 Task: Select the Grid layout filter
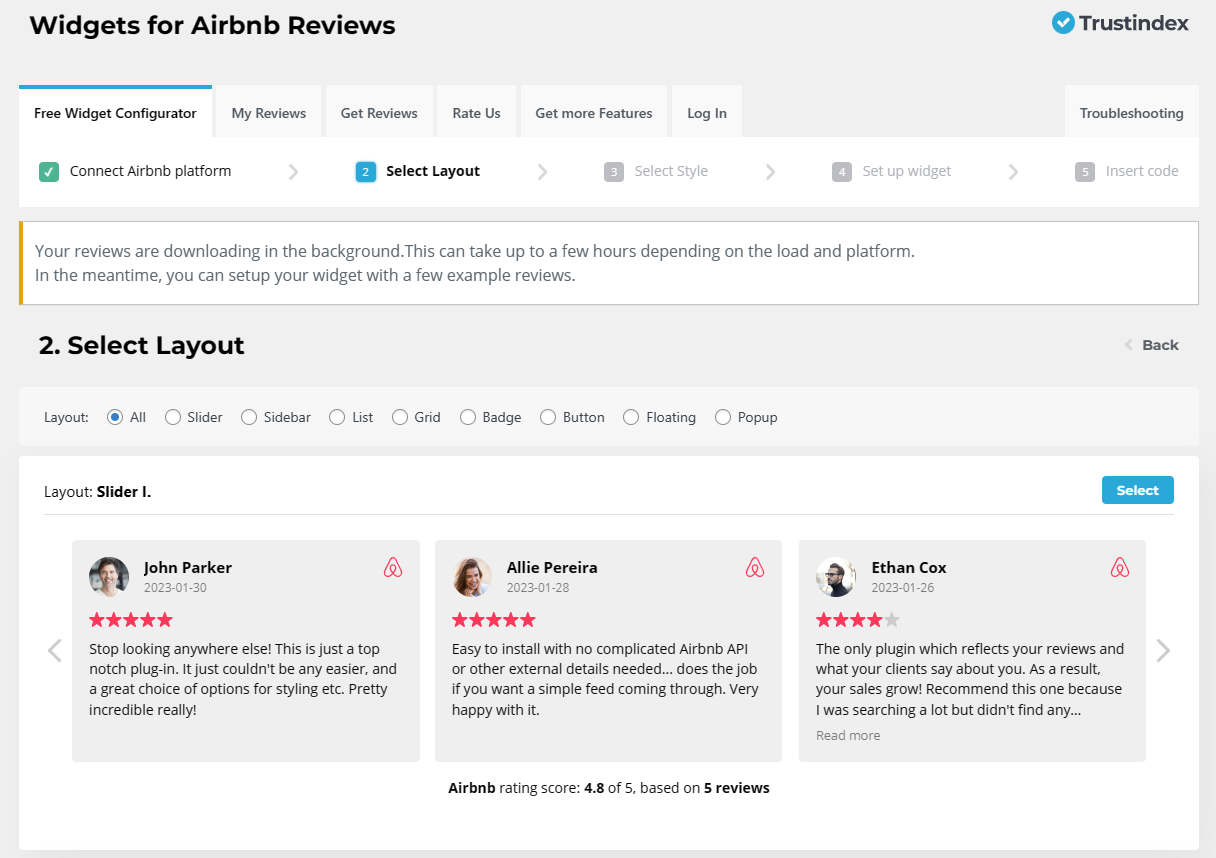pyautogui.click(x=402, y=417)
